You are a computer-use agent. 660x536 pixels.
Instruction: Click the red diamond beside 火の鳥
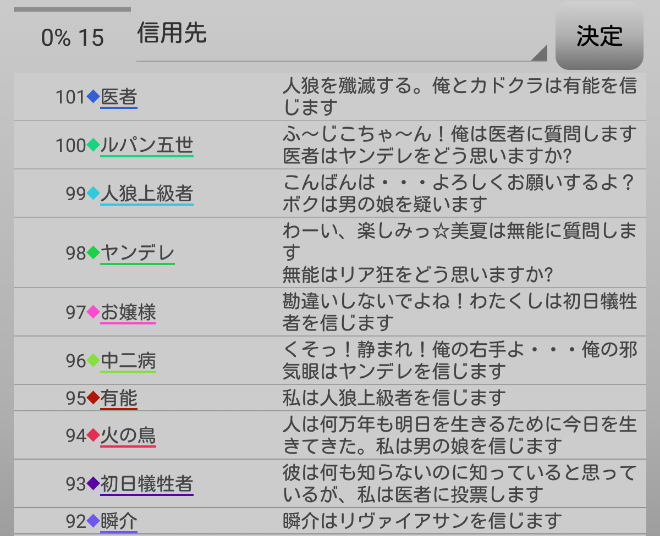pyautogui.click(x=93, y=435)
